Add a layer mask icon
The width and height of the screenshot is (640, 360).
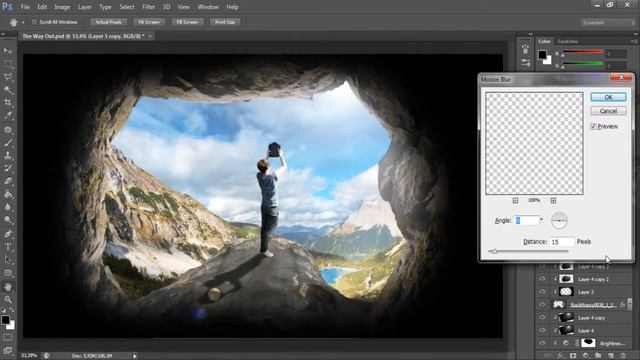tap(573, 356)
